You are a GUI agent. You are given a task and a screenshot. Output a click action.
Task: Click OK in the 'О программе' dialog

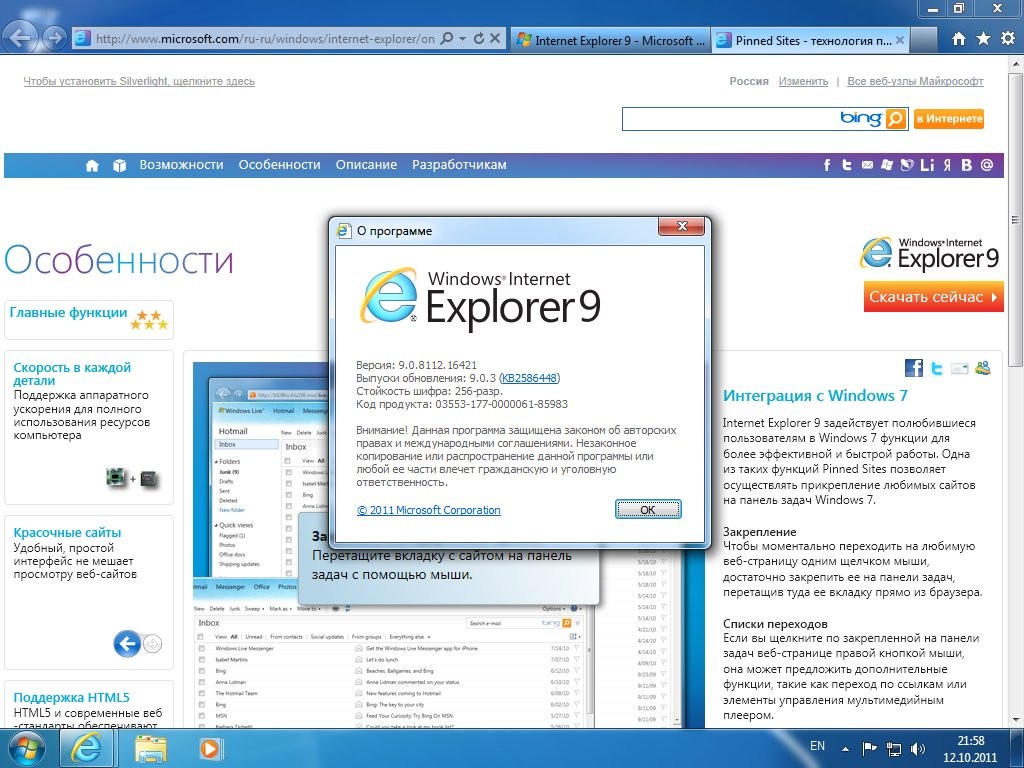click(648, 509)
